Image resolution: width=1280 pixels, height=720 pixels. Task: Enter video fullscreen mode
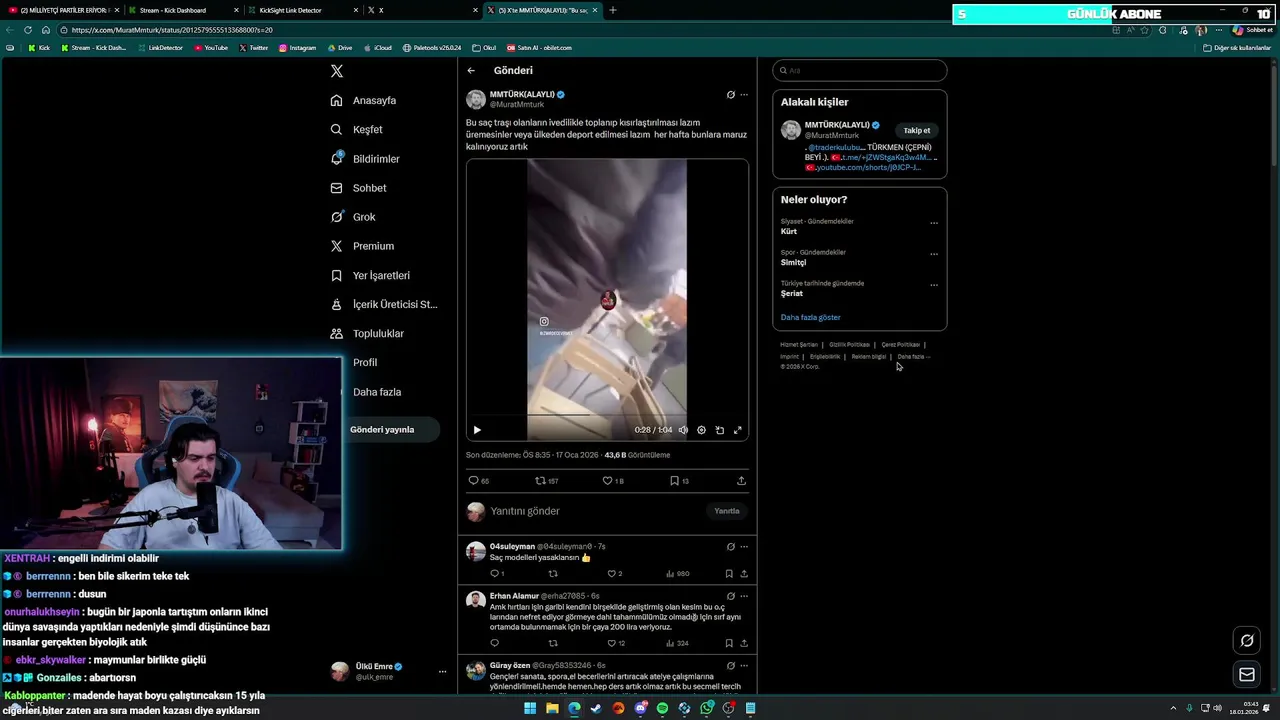pyautogui.click(x=738, y=430)
